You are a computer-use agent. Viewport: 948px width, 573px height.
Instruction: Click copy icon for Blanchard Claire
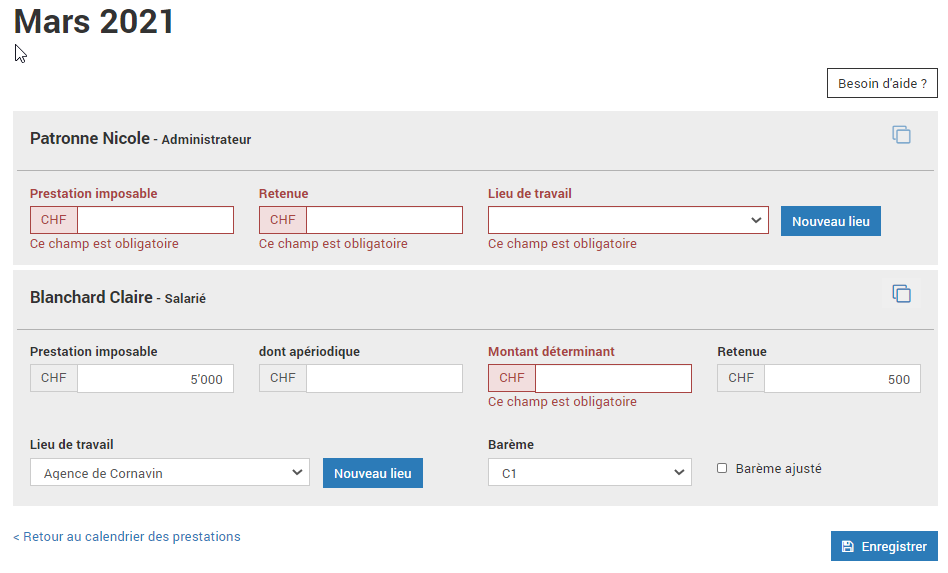point(901,294)
